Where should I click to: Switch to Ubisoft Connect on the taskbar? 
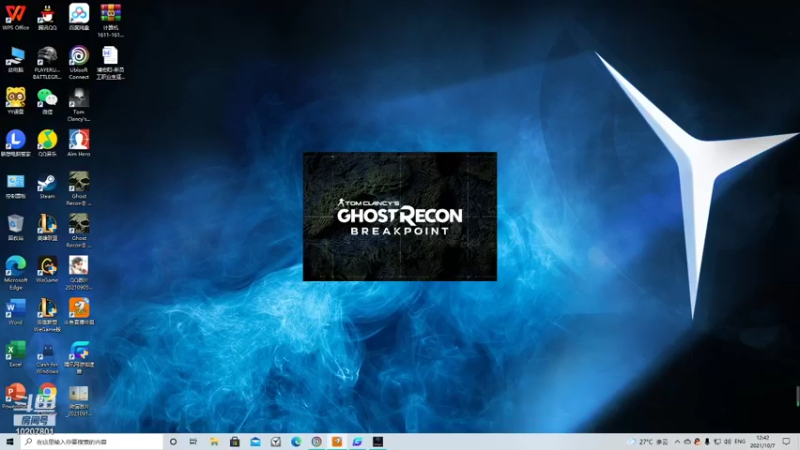(x=316, y=441)
